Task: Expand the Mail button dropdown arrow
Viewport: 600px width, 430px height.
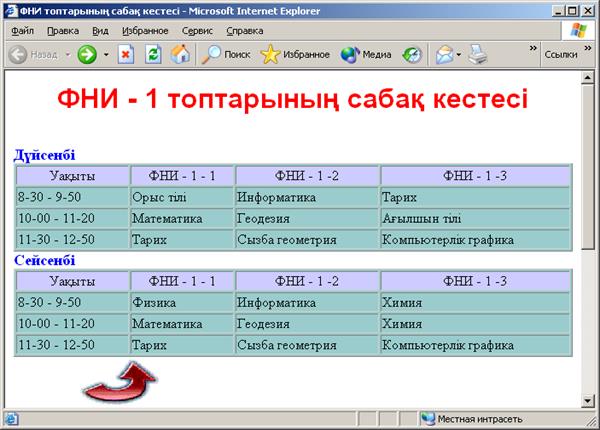Action: point(459,55)
